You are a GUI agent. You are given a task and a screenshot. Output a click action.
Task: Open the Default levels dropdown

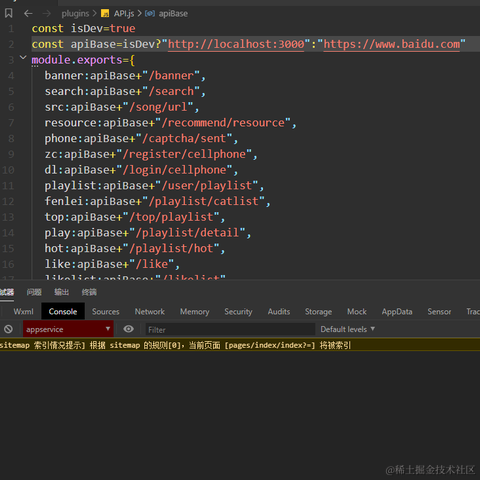coord(348,329)
